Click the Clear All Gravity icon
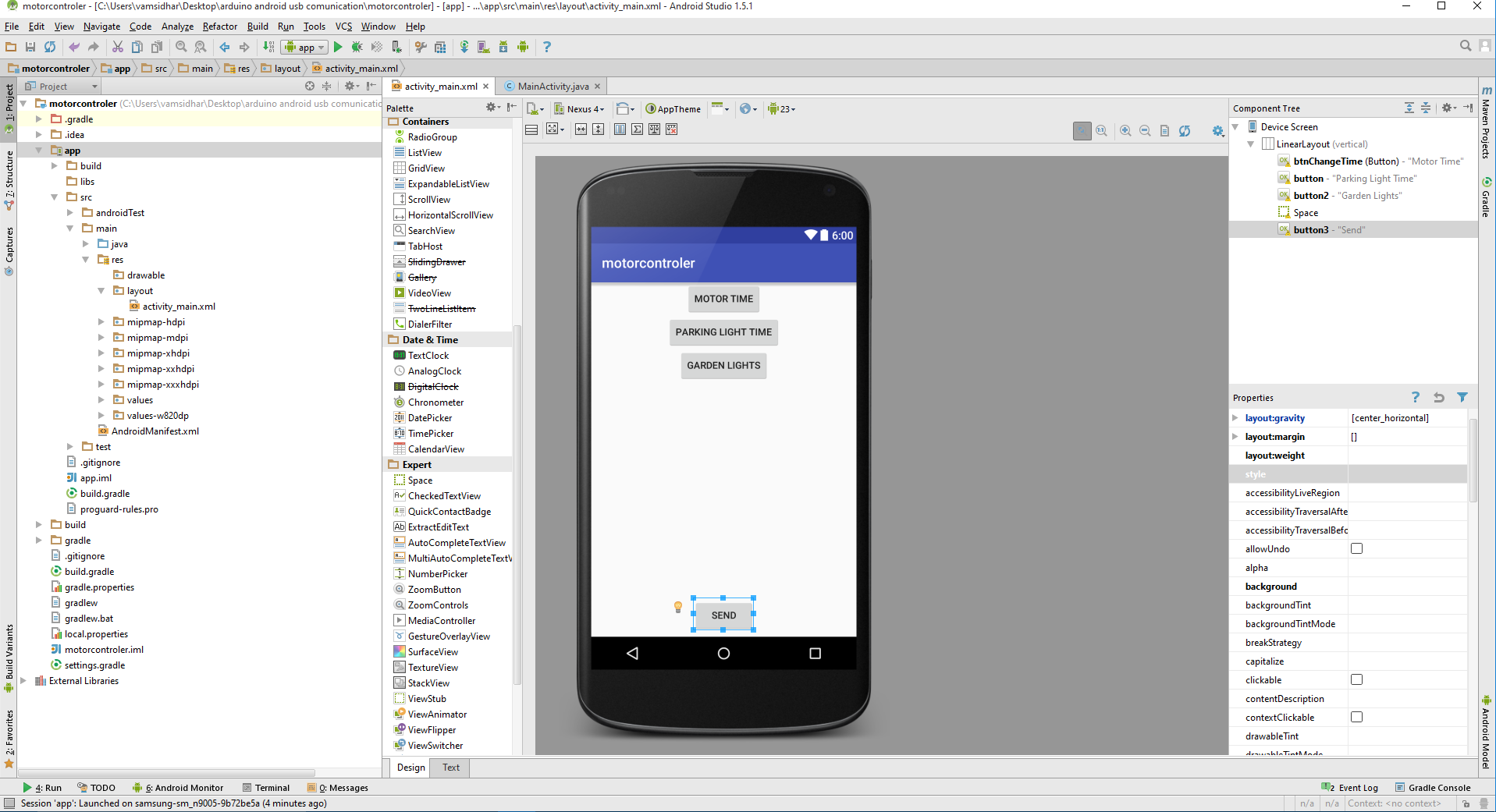The image size is (1496, 812). coord(672,129)
